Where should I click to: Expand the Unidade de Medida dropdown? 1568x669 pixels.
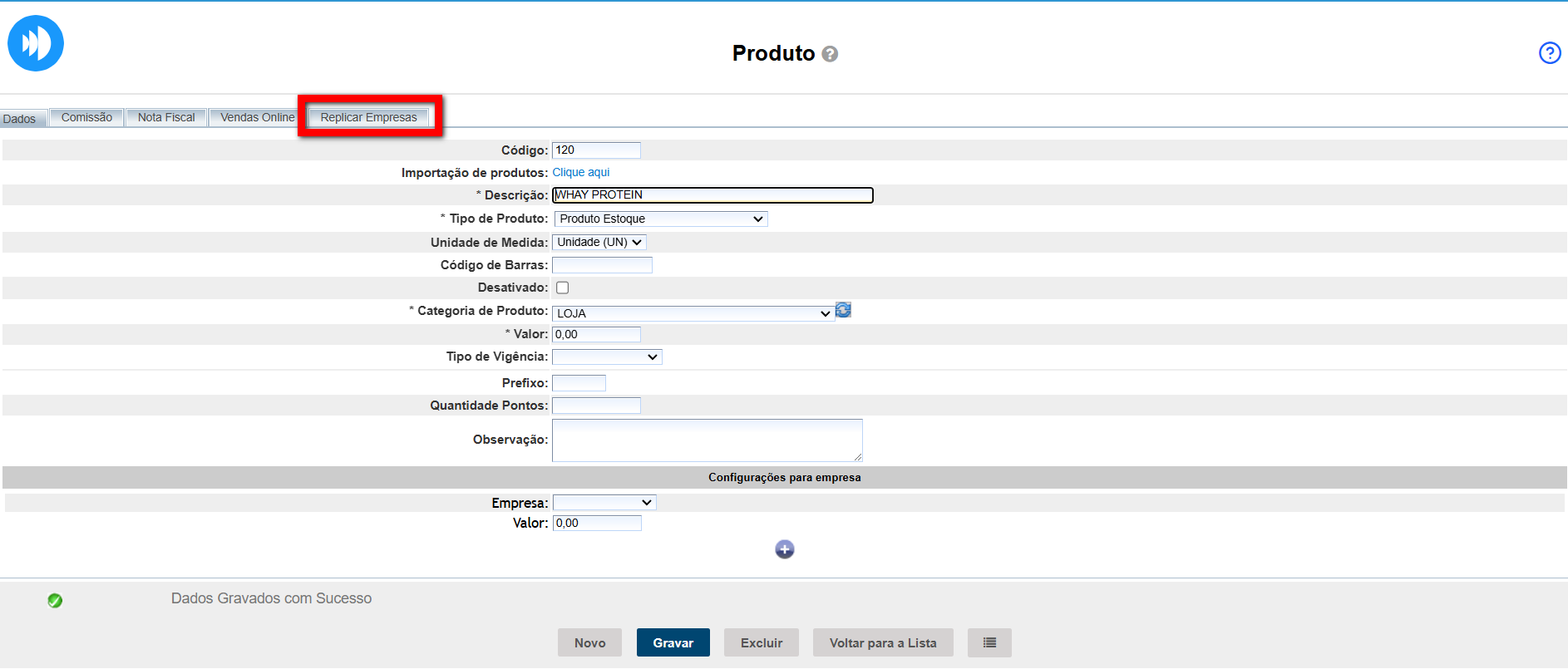(x=599, y=242)
